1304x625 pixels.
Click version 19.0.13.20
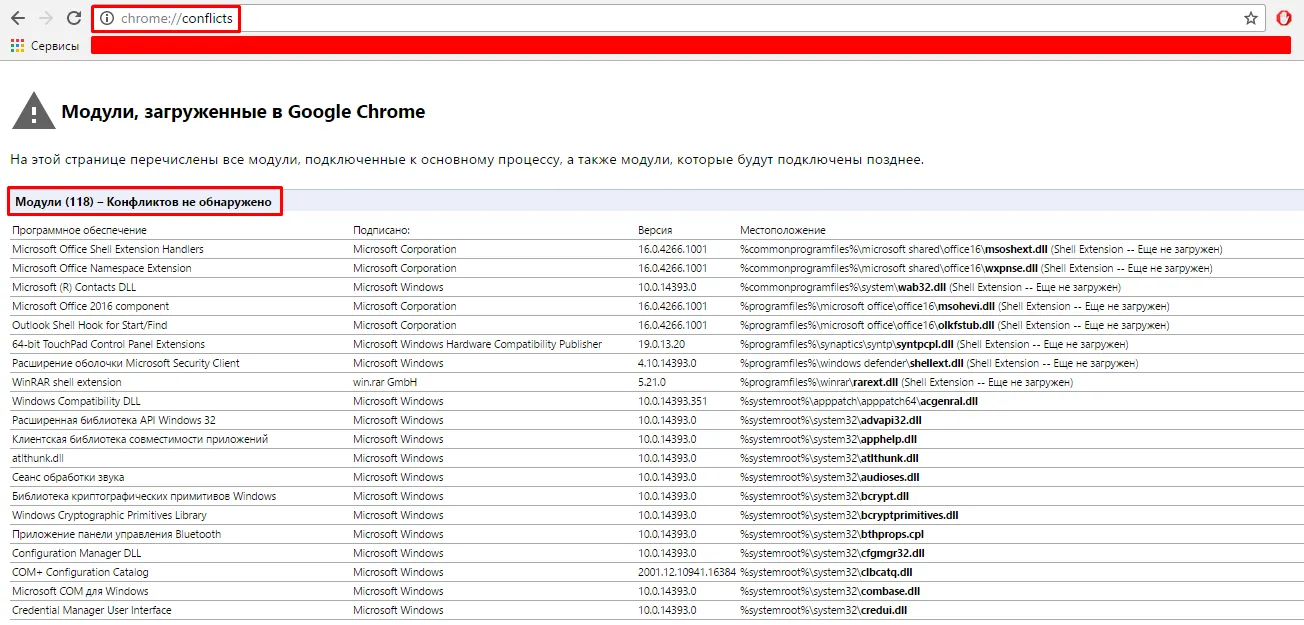coord(662,344)
